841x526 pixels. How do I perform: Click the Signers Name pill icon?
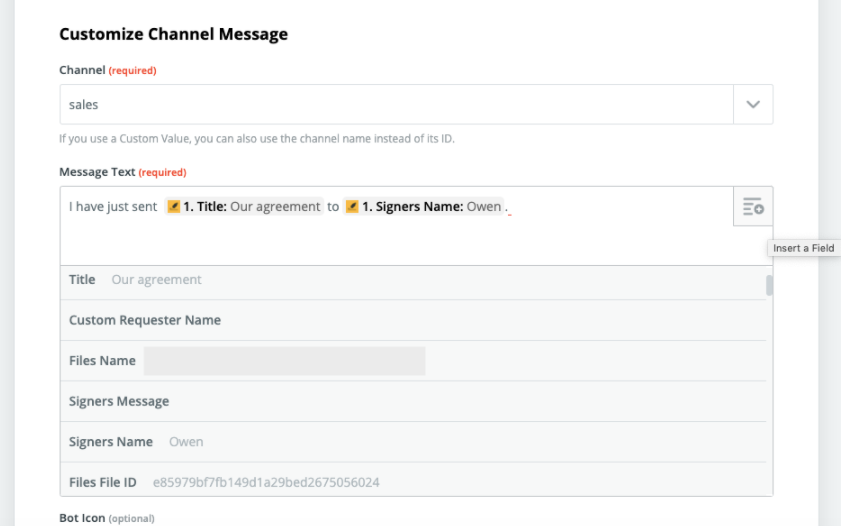coord(352,206)
